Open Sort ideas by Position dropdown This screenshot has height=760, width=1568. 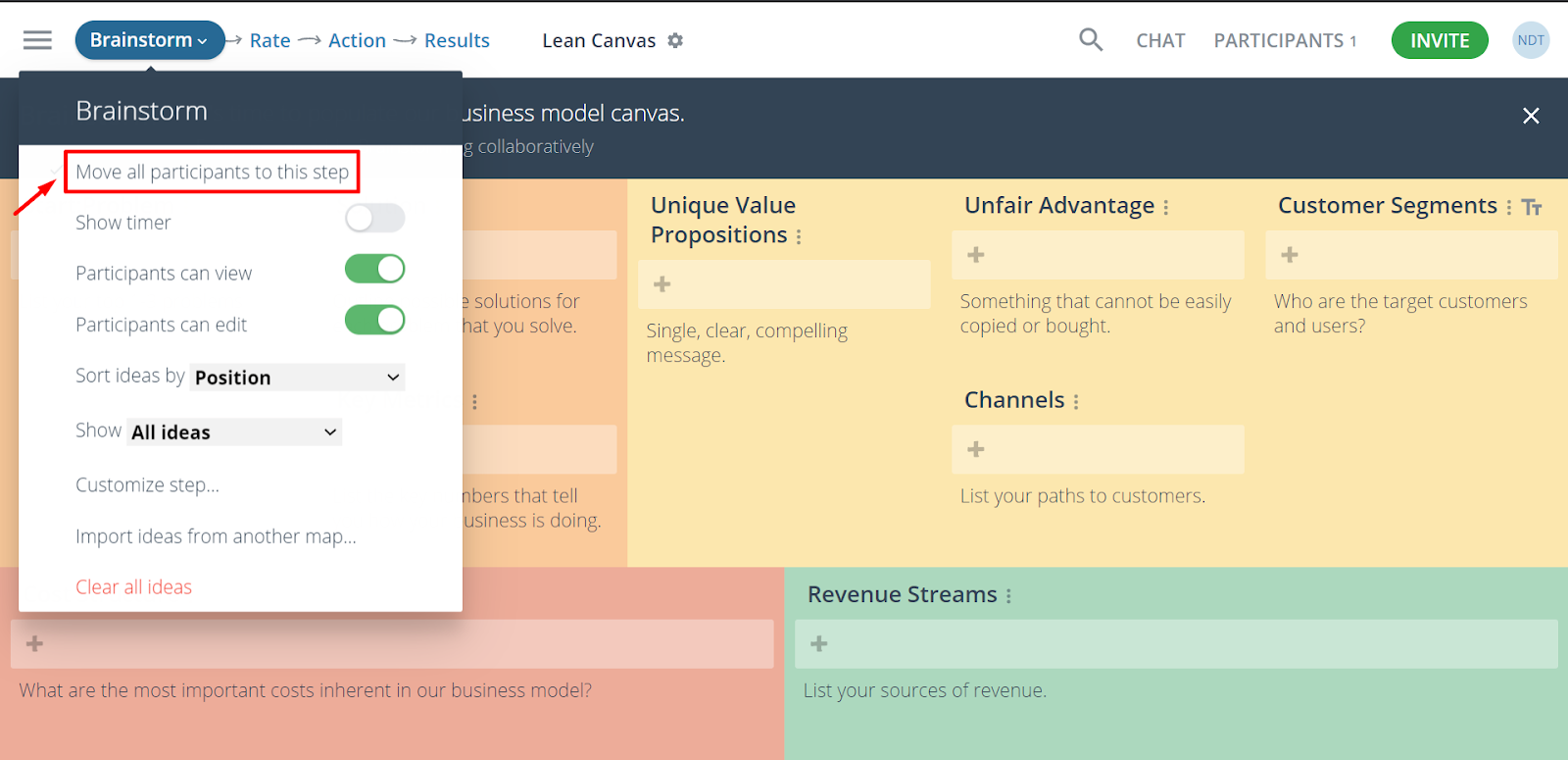297,378
